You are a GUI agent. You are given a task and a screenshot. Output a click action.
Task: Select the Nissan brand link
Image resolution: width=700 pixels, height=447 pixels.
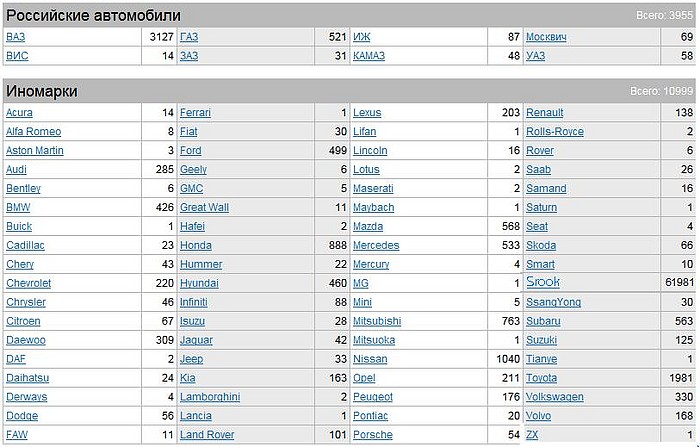pyautogui.click(x=370, y=359)
